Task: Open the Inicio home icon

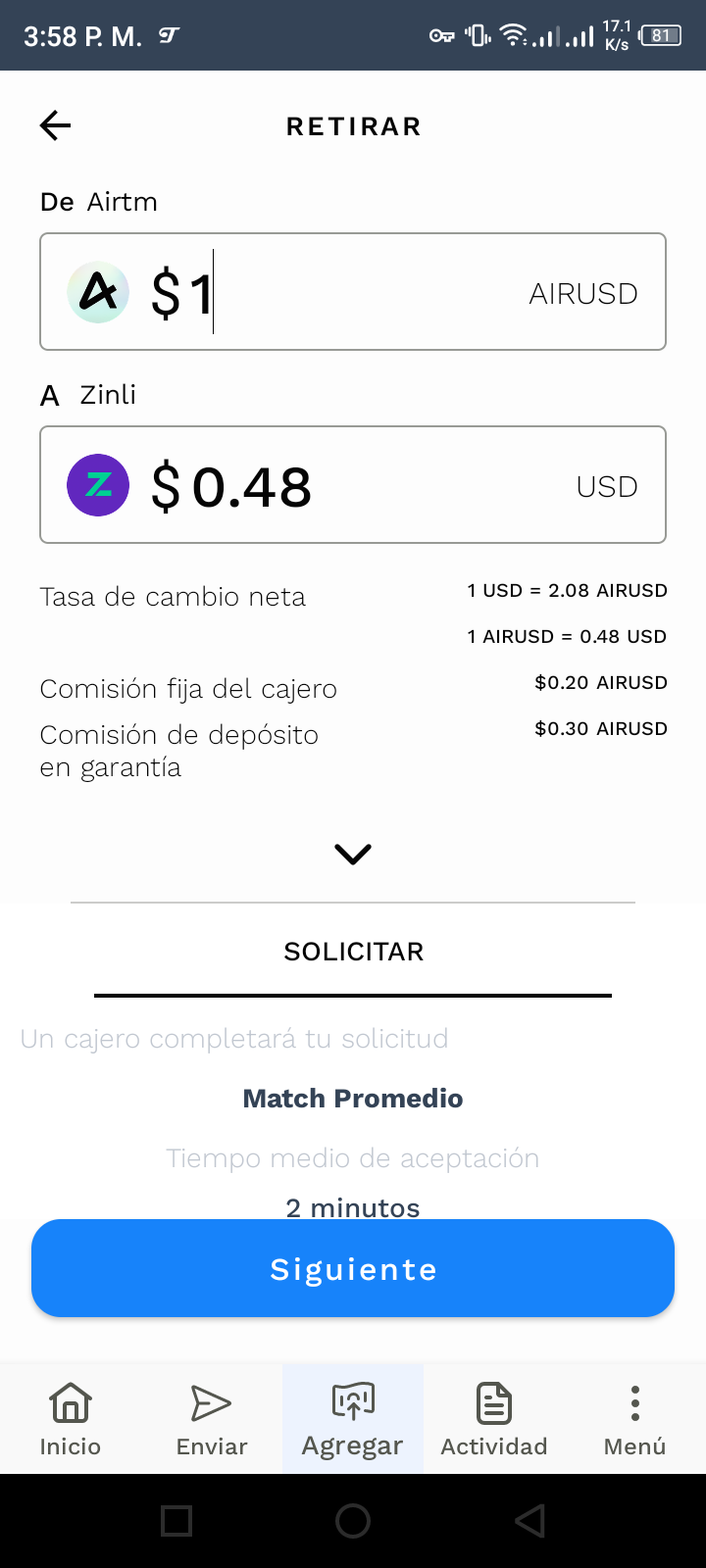Action: pos(71,1403)
